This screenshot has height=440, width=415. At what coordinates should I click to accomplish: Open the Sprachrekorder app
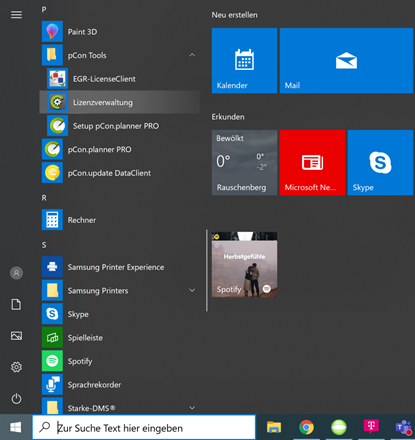point(120,385)
